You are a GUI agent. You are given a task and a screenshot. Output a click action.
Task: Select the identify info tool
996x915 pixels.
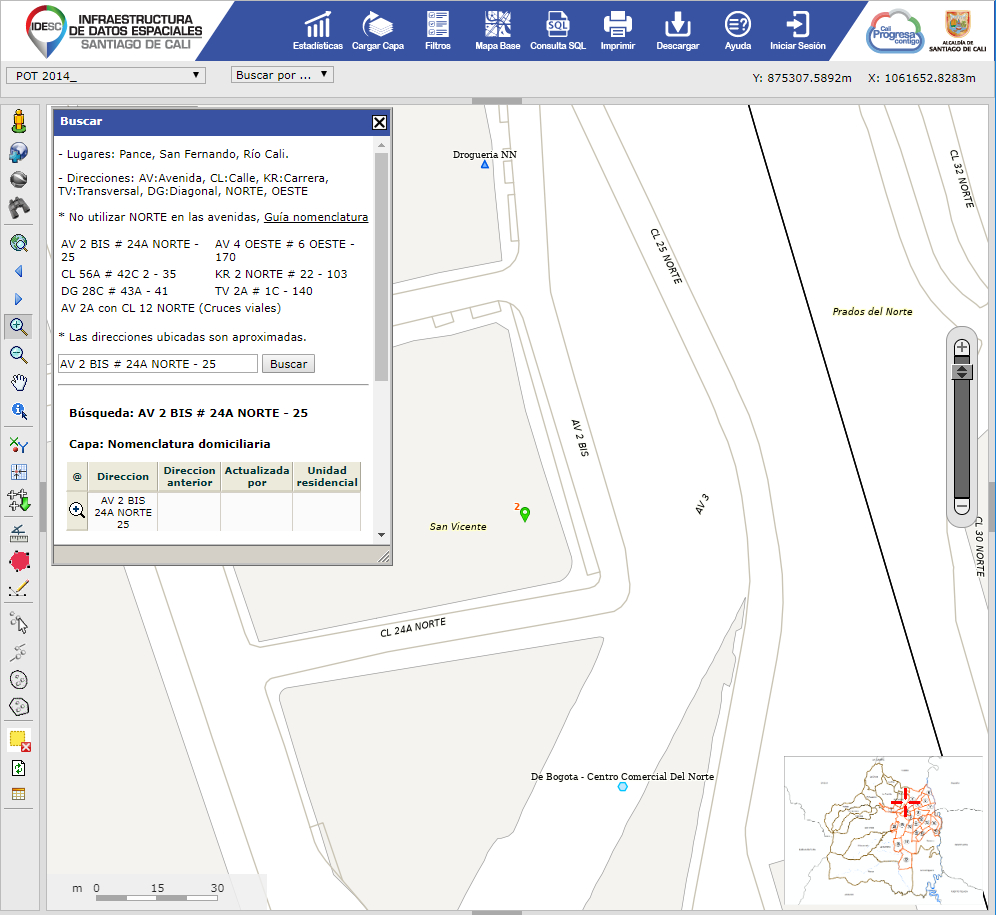point(18,410)
